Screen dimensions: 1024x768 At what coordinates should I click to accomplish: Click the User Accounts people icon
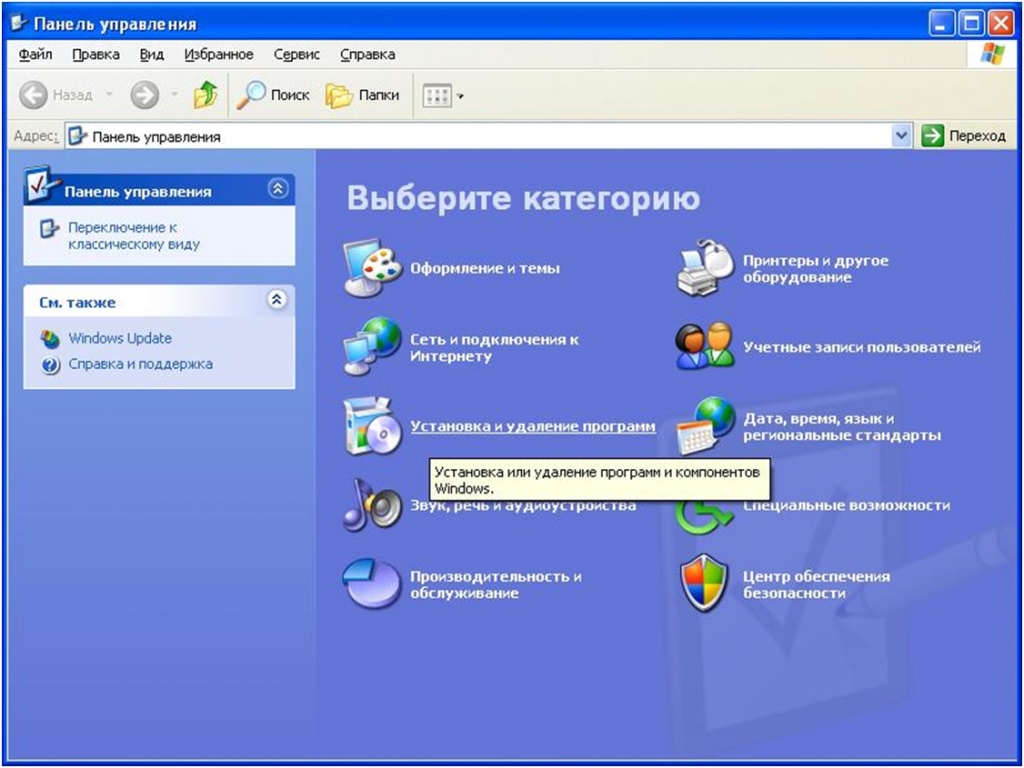click(x=706, y=347)
